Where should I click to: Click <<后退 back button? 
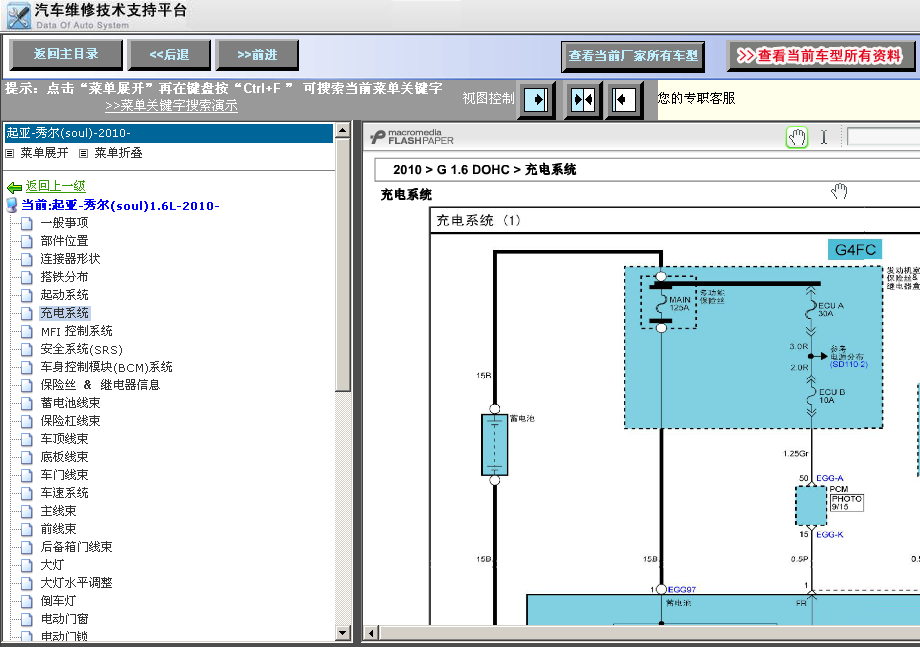click(x=169, y=55)
